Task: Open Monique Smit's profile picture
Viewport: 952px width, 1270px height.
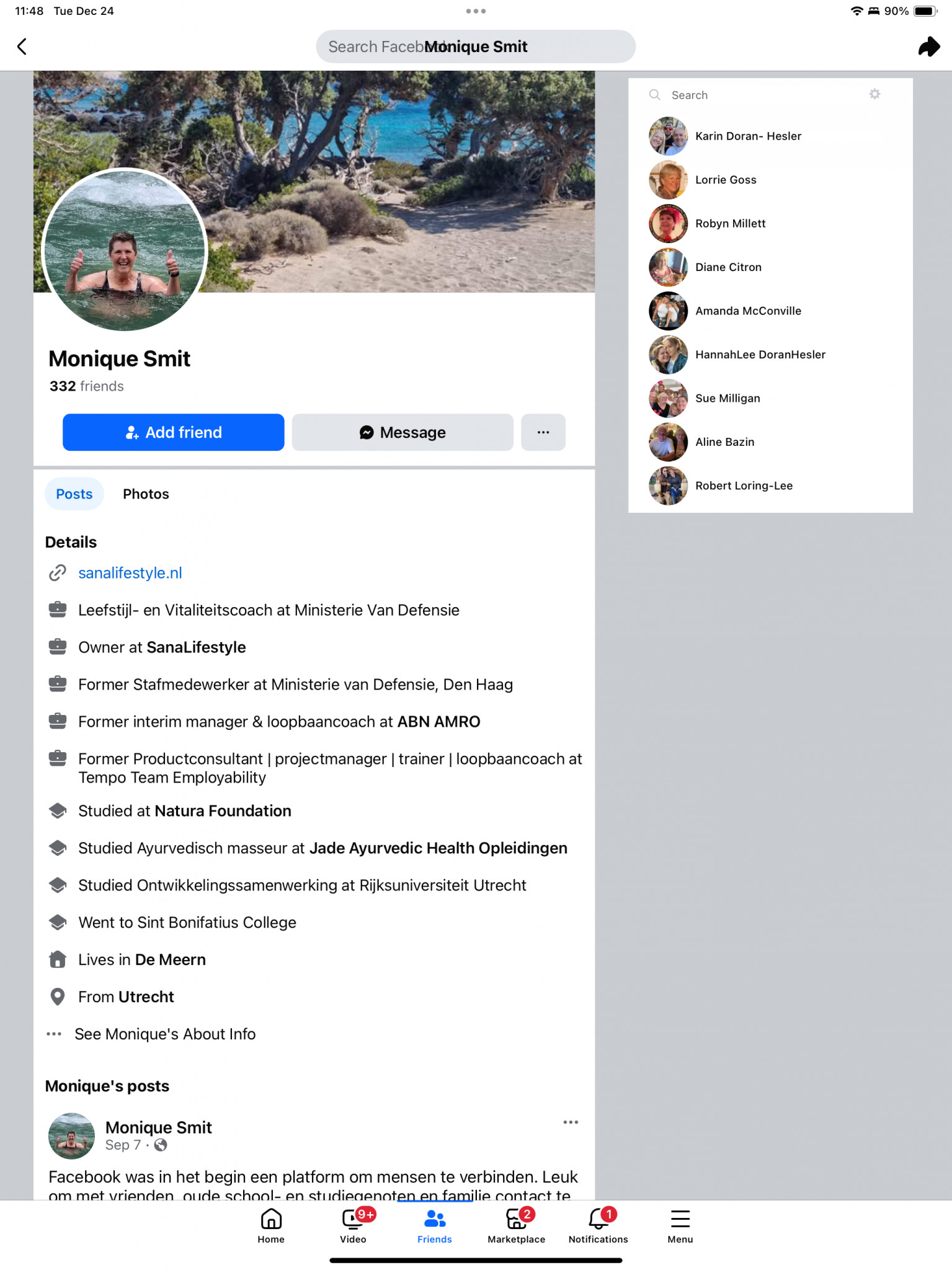Action: click(124, 250)
